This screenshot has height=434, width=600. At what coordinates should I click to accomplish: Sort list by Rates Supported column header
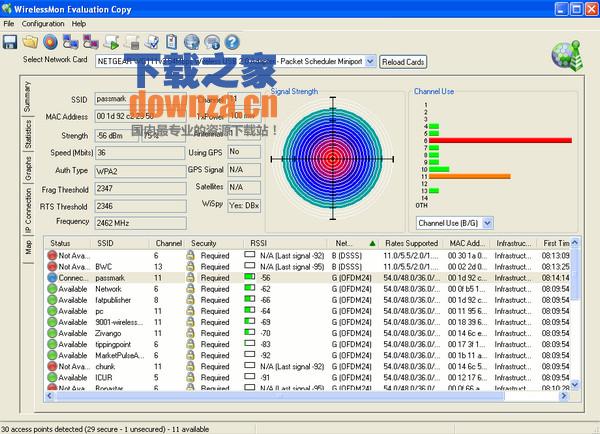[412, 243]
